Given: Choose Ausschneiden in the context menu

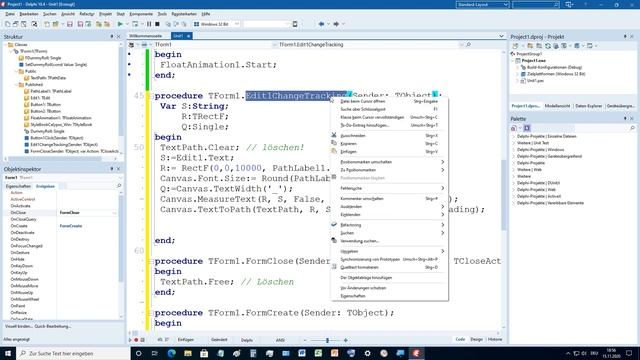Looking at the screenshot, I should pyautogui.click(x=353, y=136).
